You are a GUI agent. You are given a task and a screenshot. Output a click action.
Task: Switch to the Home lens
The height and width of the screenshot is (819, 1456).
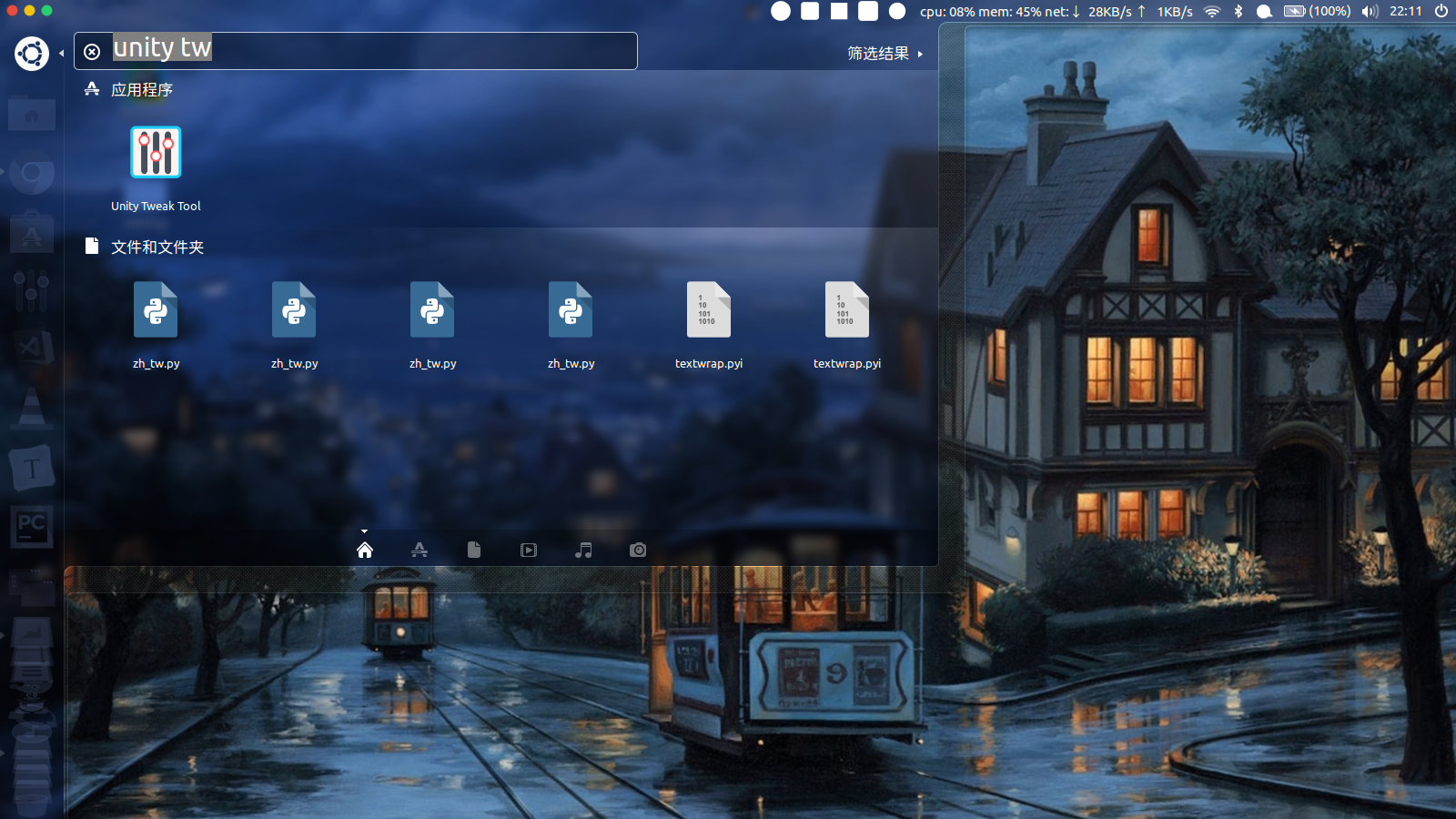point(365,550)
